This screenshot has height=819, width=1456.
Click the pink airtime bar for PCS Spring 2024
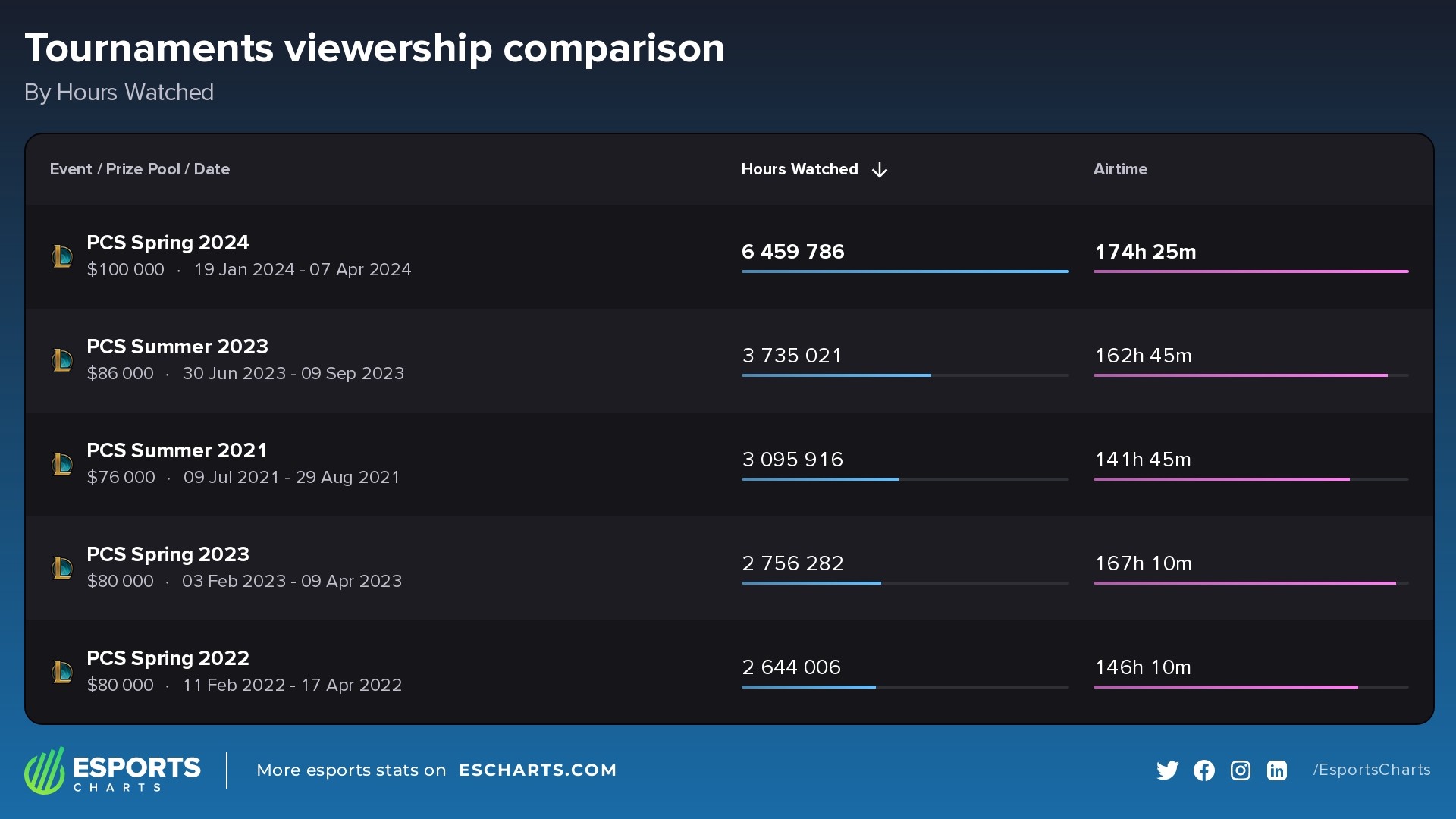point(1250,271)
